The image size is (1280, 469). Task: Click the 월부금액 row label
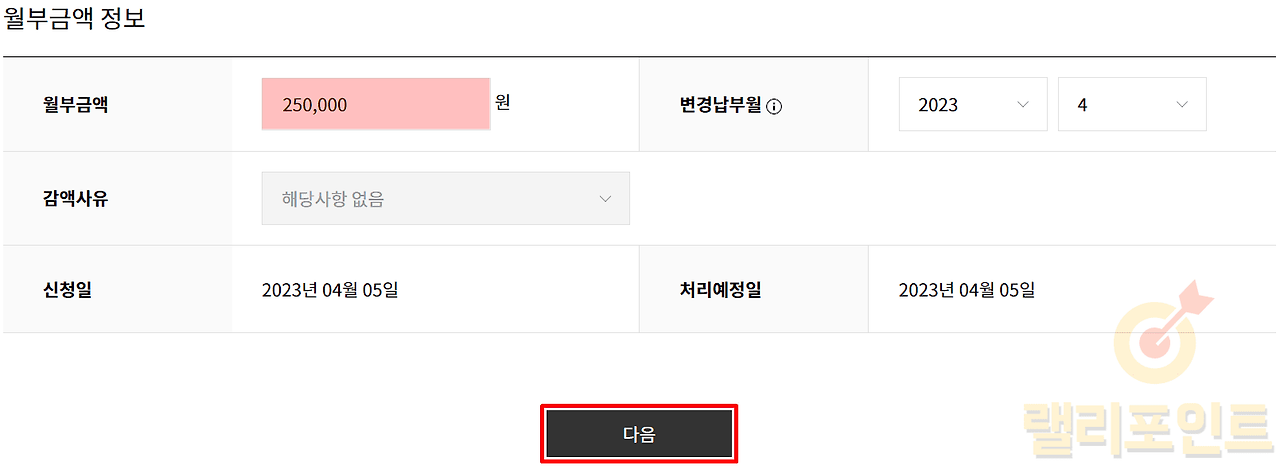pyautogui.click(x=76, y=104)
